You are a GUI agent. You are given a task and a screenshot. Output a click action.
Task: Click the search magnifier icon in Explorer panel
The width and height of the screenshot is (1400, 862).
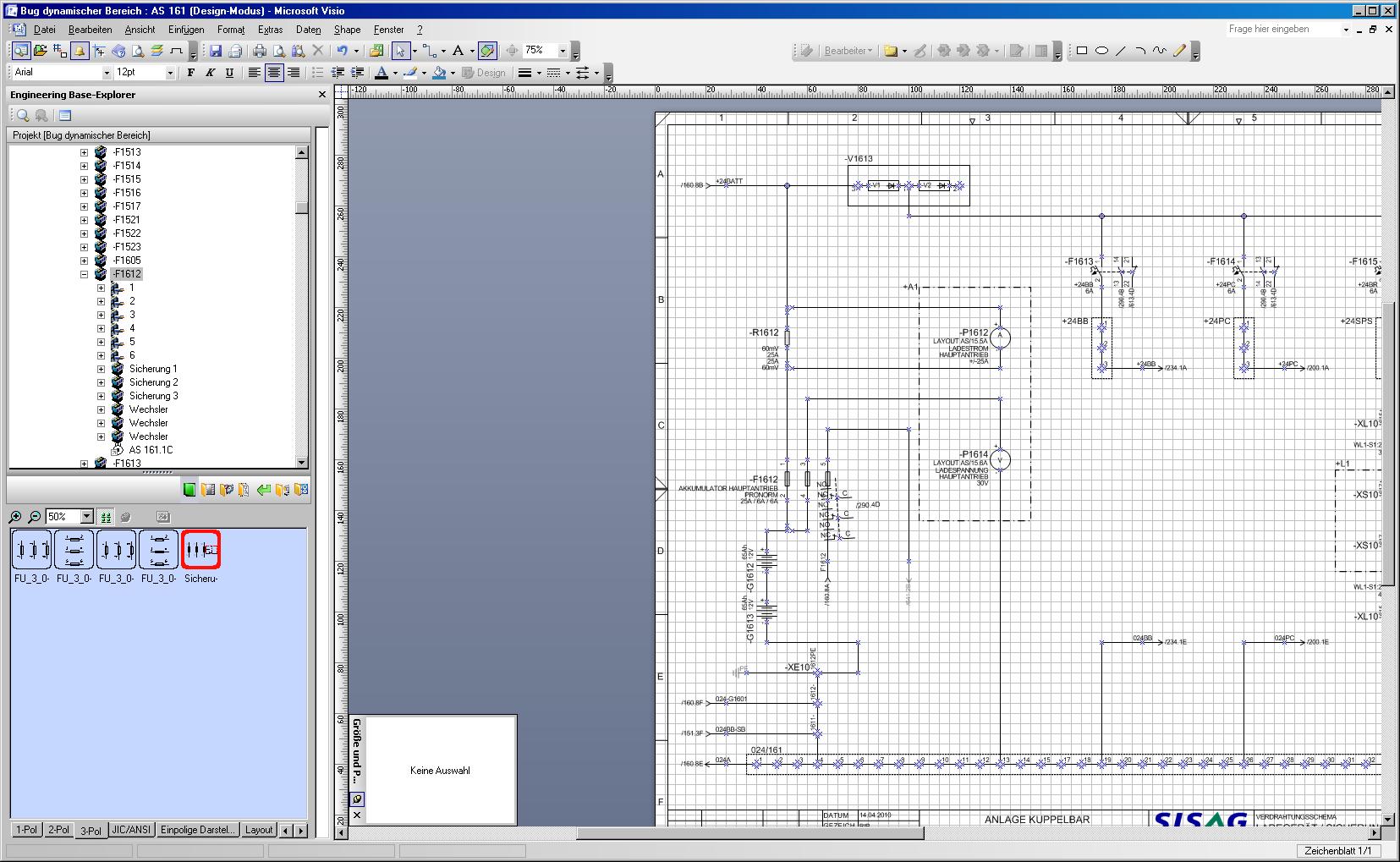click(23, 115)
